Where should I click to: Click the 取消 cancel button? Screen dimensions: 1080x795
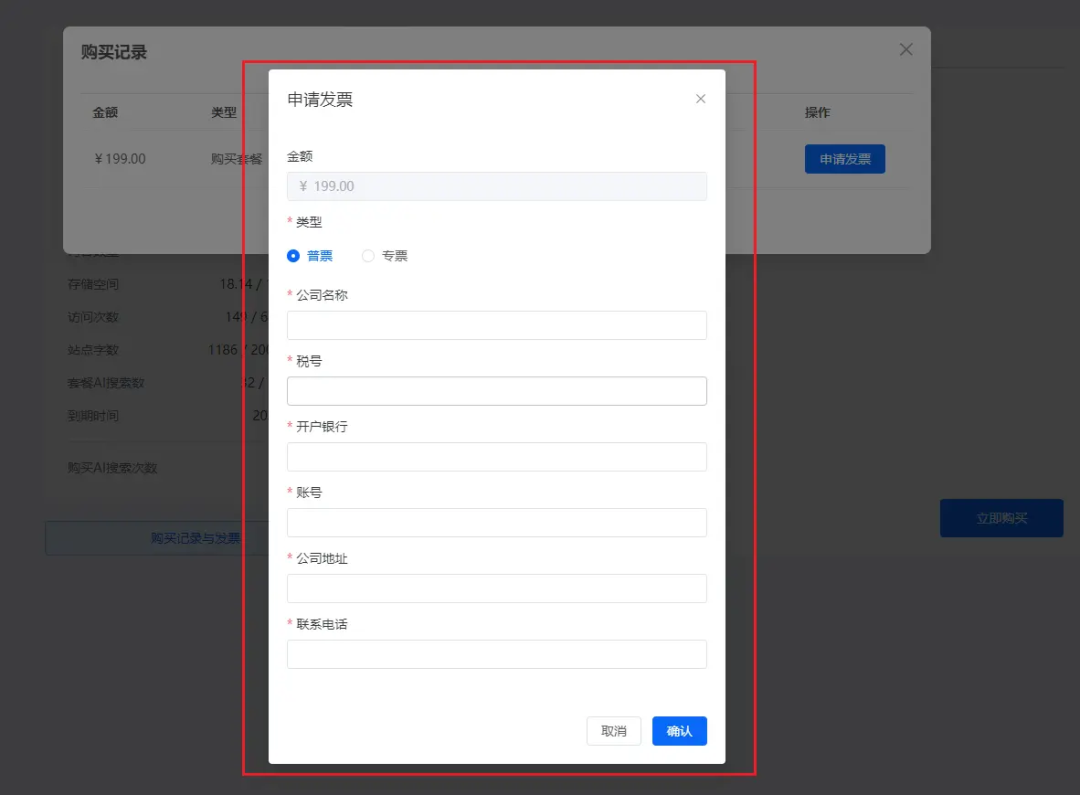tap(613, 731)
